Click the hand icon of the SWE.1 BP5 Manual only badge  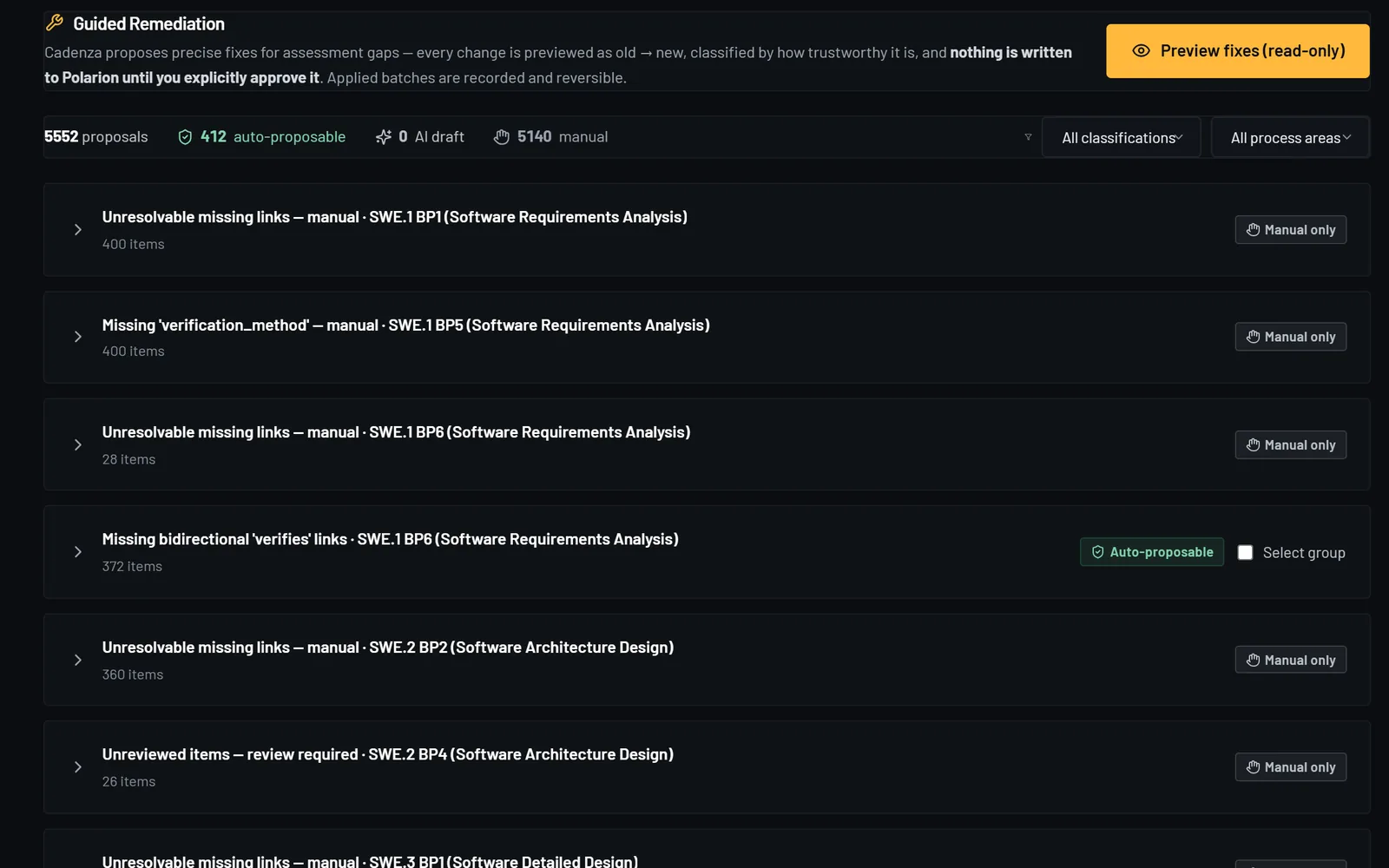click(x=1253, y=337)
